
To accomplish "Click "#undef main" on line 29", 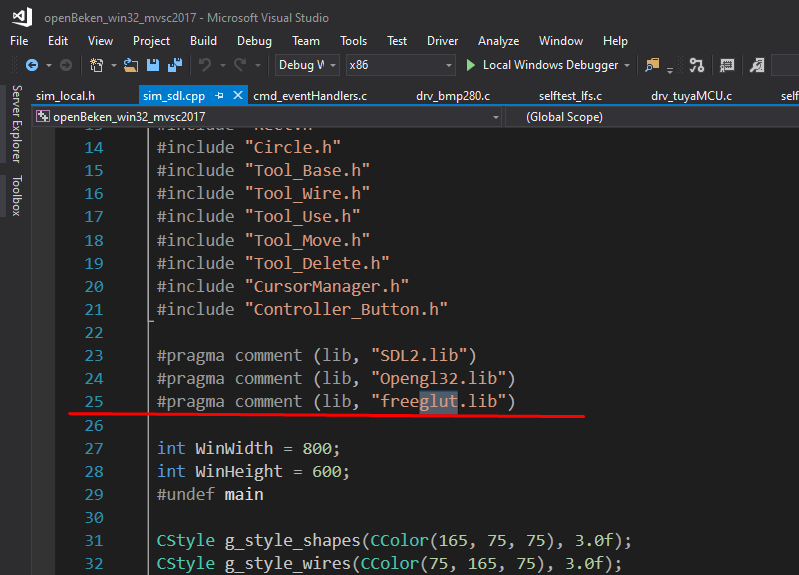I will coord(210,494).
